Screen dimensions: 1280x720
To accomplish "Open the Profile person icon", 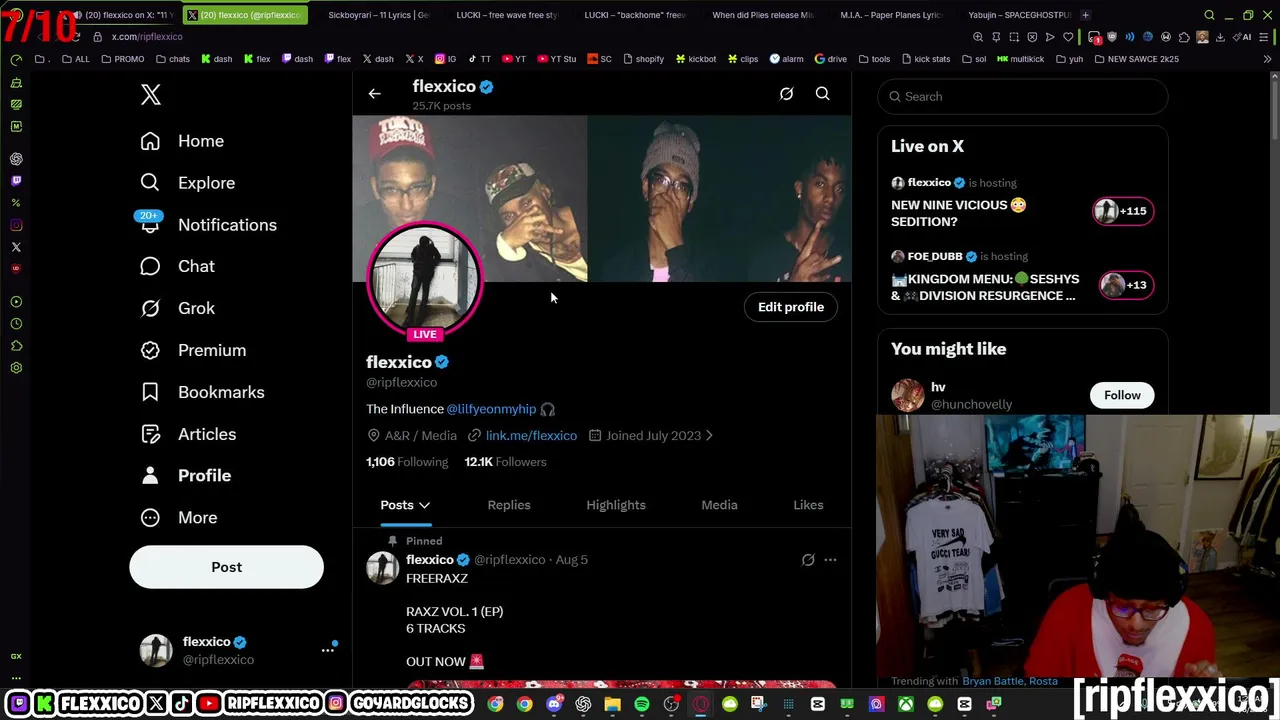I will 150,476.
